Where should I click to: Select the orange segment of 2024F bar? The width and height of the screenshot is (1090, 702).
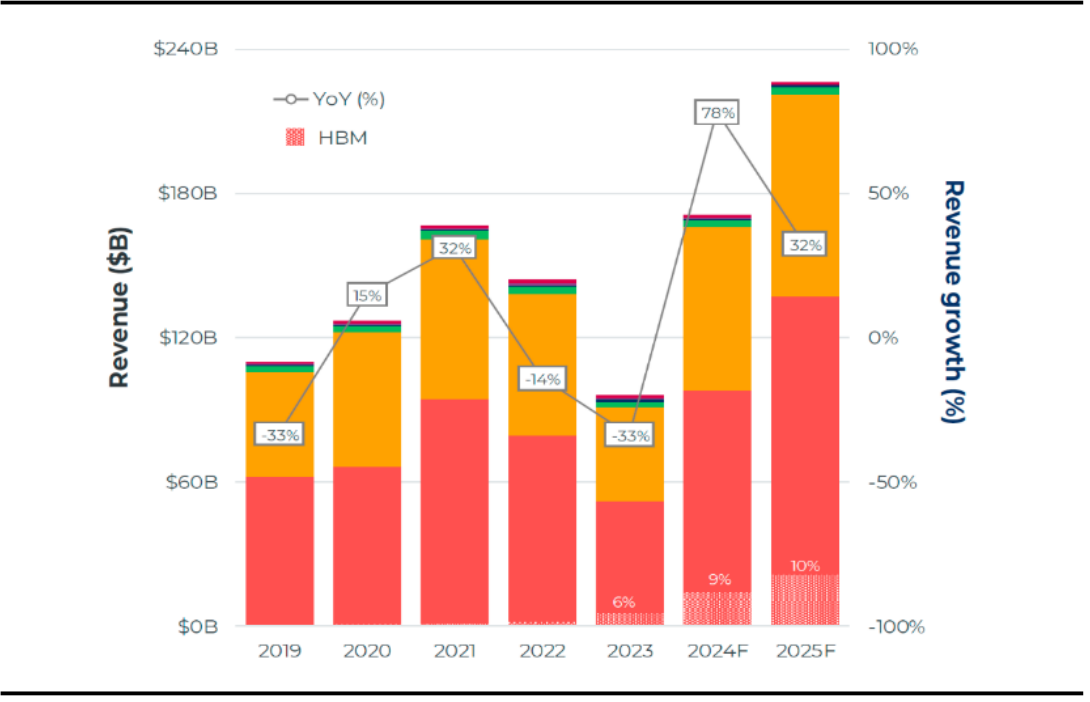(717, 309)
